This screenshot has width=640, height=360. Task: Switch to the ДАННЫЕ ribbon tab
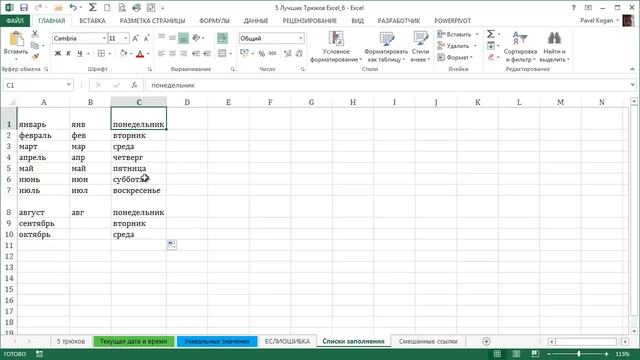click(x=256, y=20)
